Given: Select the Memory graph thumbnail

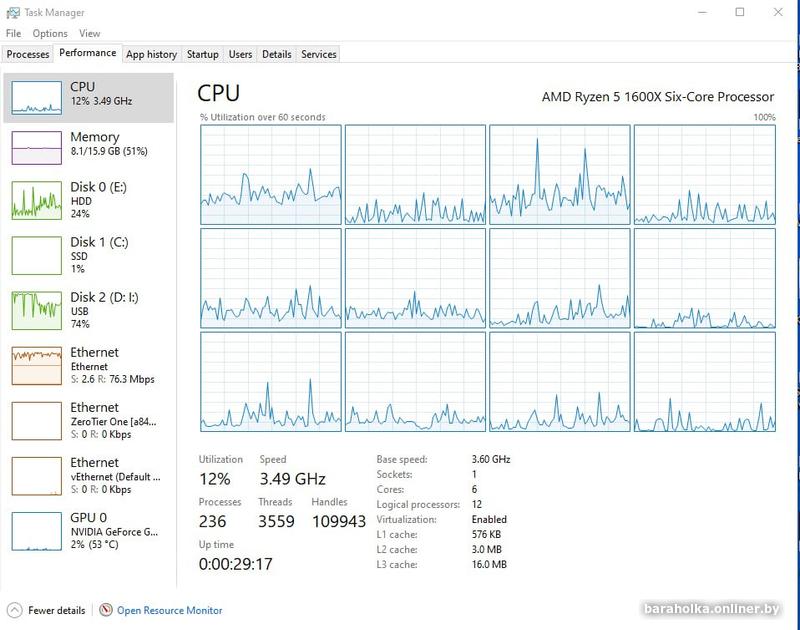Looking at the screenshot, I should click(x=36, y=147).
